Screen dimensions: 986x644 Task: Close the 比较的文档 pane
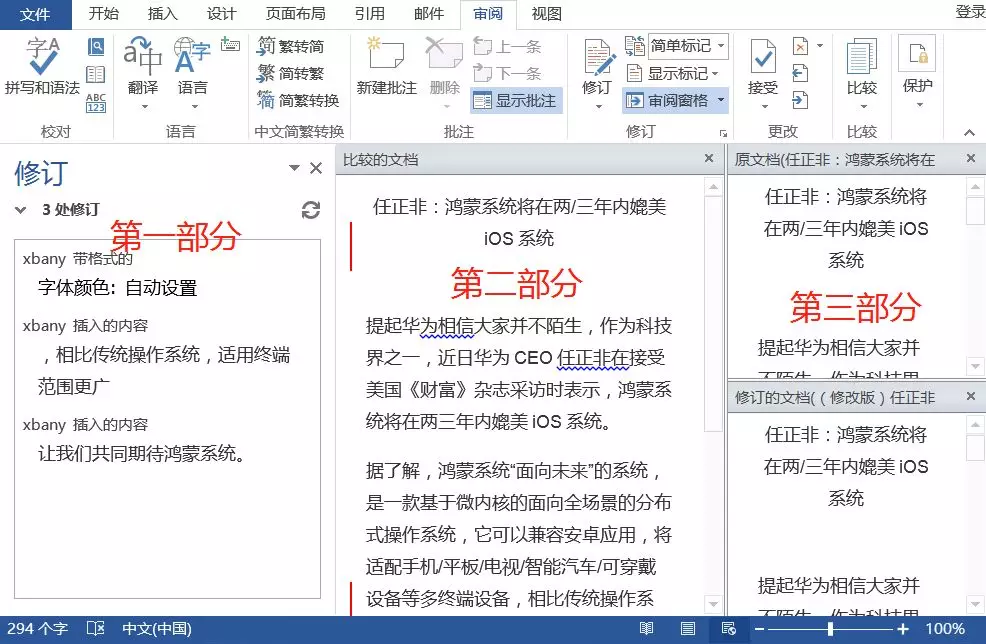coord(709,158)
